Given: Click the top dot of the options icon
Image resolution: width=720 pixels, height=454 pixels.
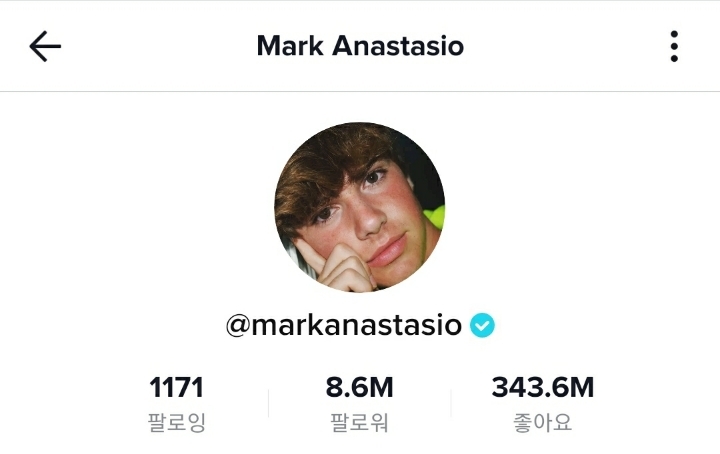Looking at the screenshot, I should (674, 34).
